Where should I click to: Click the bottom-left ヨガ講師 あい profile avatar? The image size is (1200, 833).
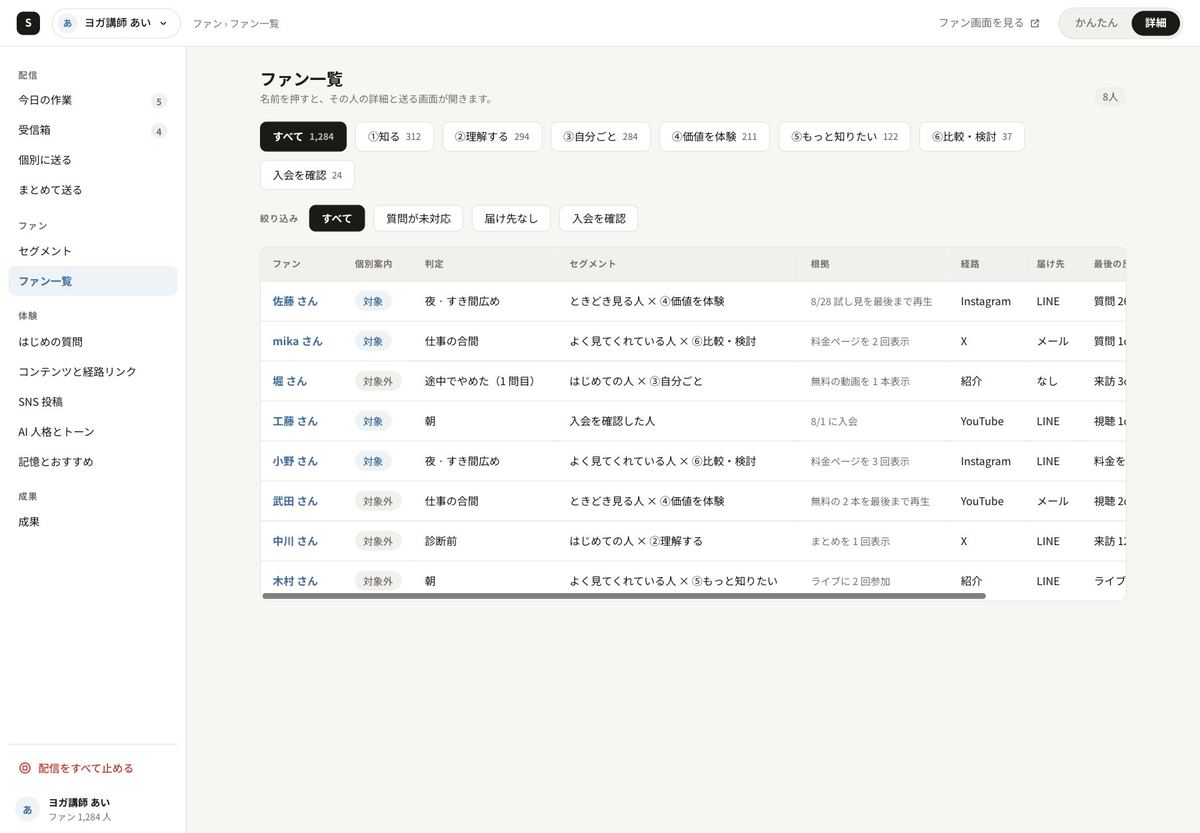(27, 809)
